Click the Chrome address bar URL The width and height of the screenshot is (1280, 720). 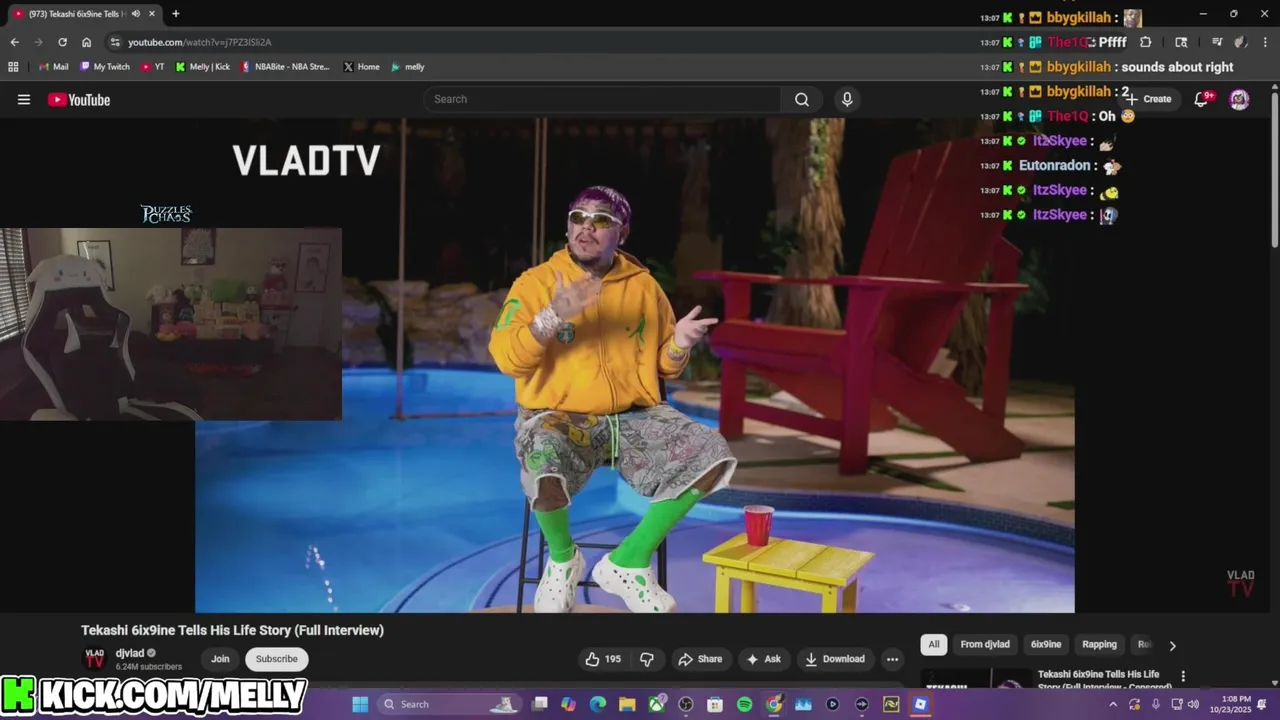tap(199, 42)
